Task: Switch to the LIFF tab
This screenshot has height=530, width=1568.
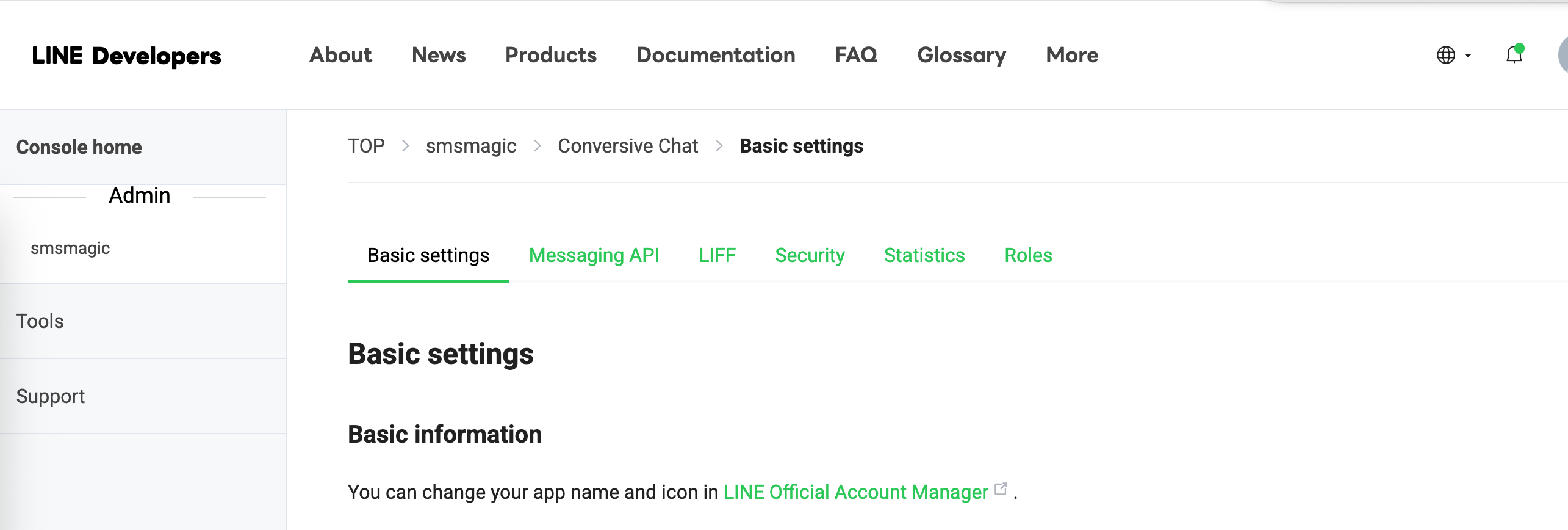Action: tap(717, 255)
